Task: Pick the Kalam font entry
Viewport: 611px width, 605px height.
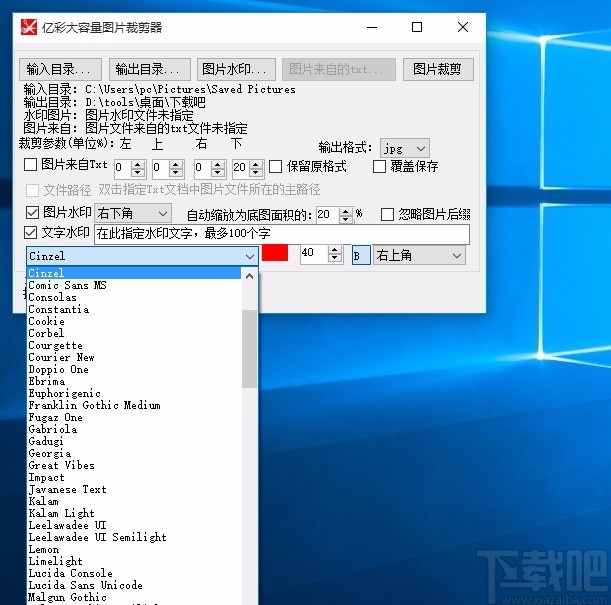Action: coord(134,501)
